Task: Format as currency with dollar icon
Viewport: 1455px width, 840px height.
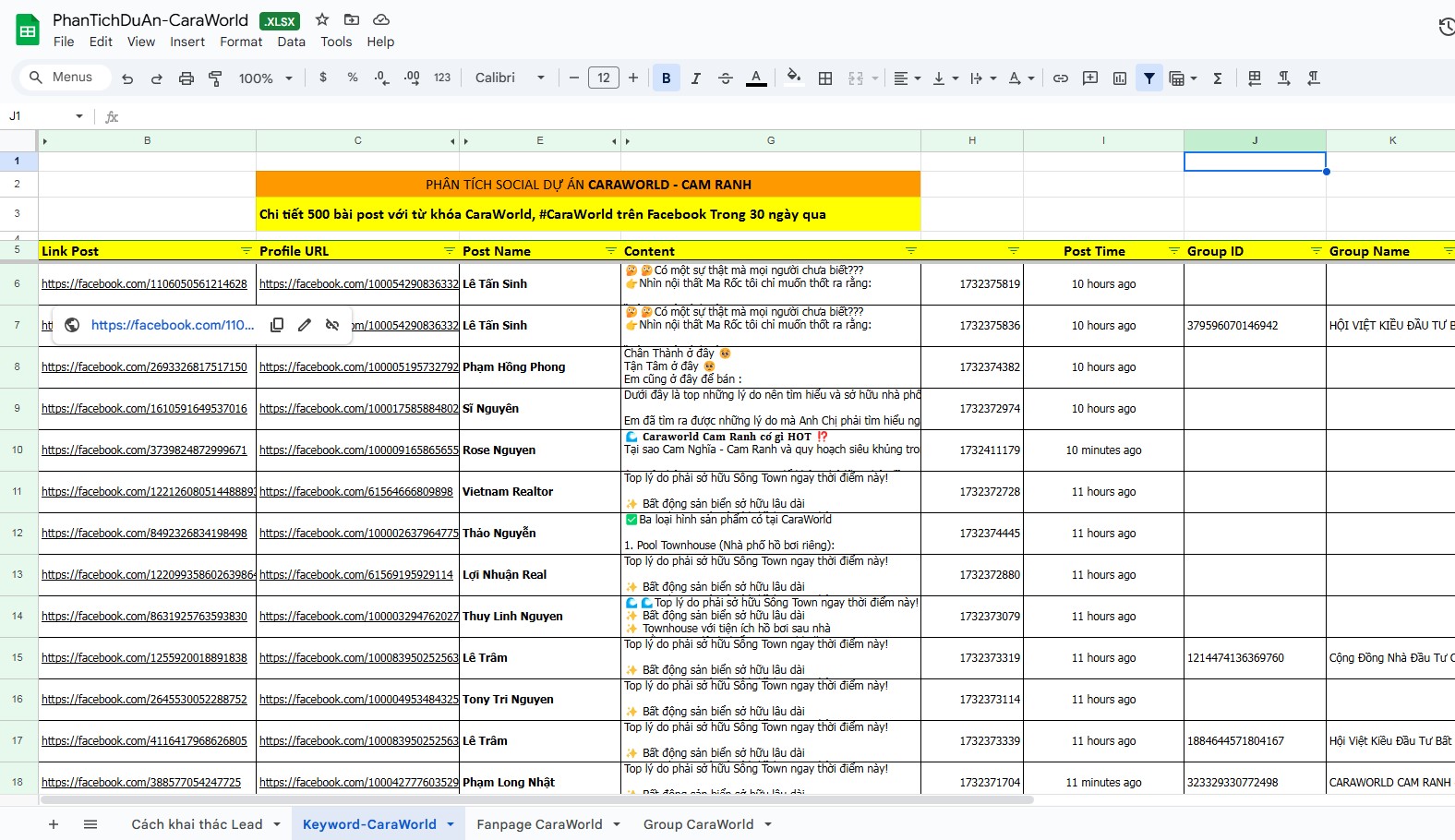Action: [x=323, y=78]
